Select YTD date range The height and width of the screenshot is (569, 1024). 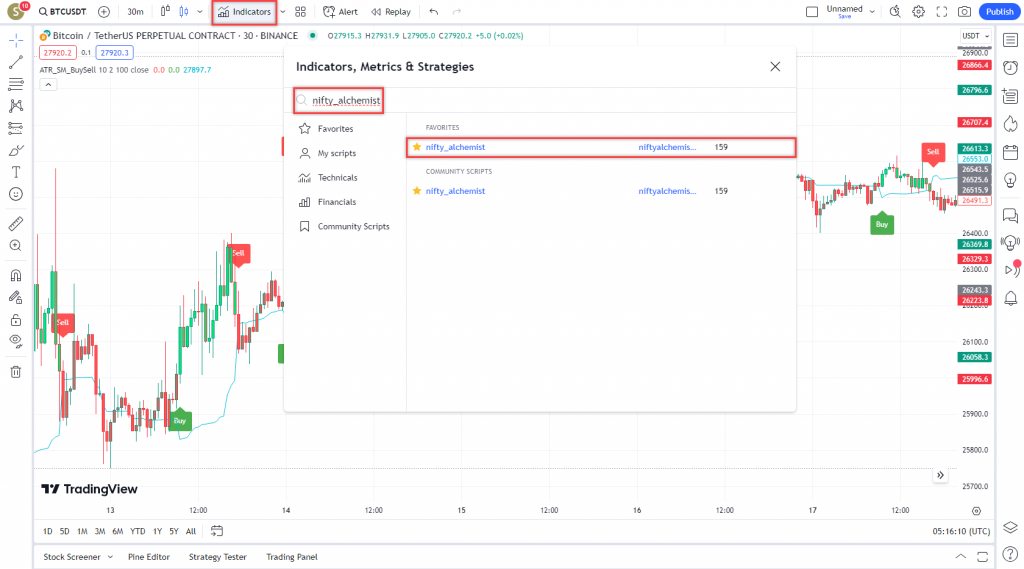pos(137,531)
